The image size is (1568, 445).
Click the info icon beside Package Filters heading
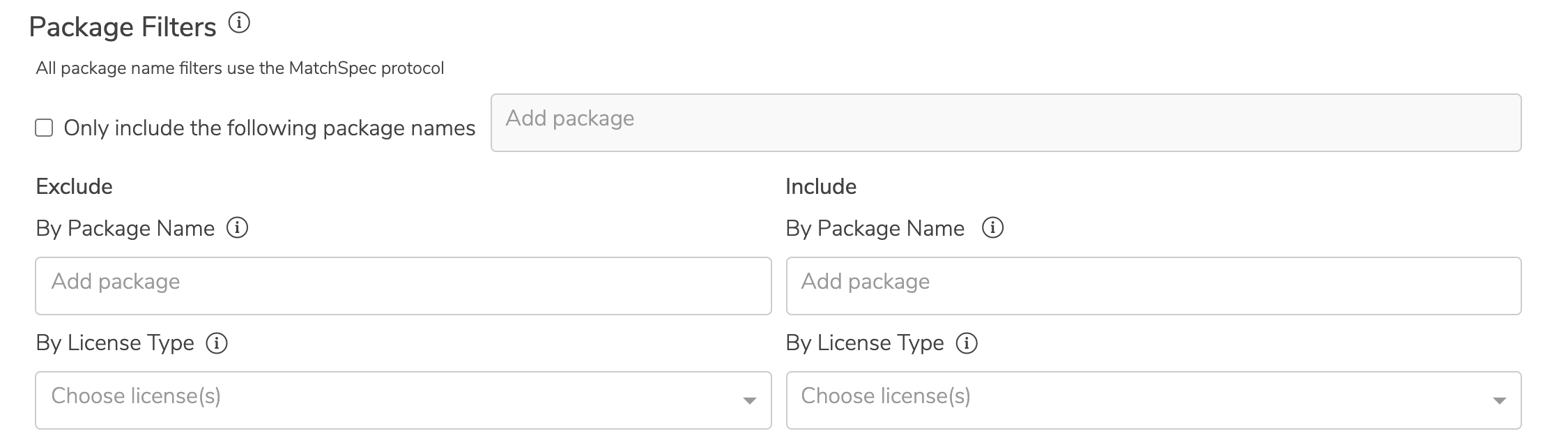click(x=239, y=24)
